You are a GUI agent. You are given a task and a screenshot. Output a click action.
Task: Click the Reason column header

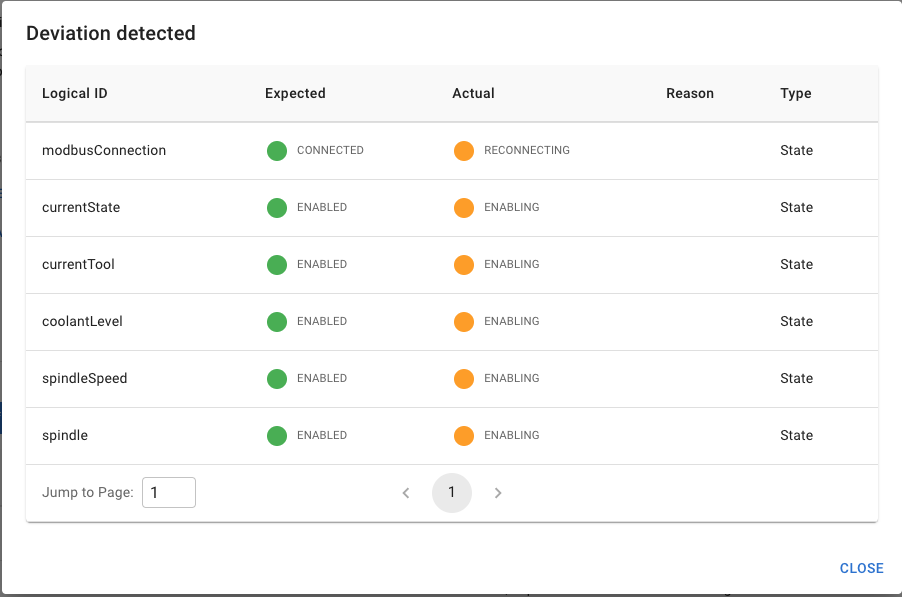pos(690,94)
